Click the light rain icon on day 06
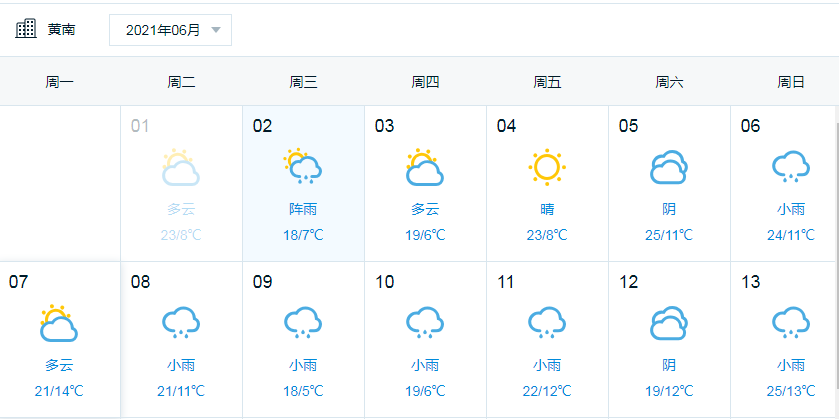The image size is (839, 419). coord(791,167)
